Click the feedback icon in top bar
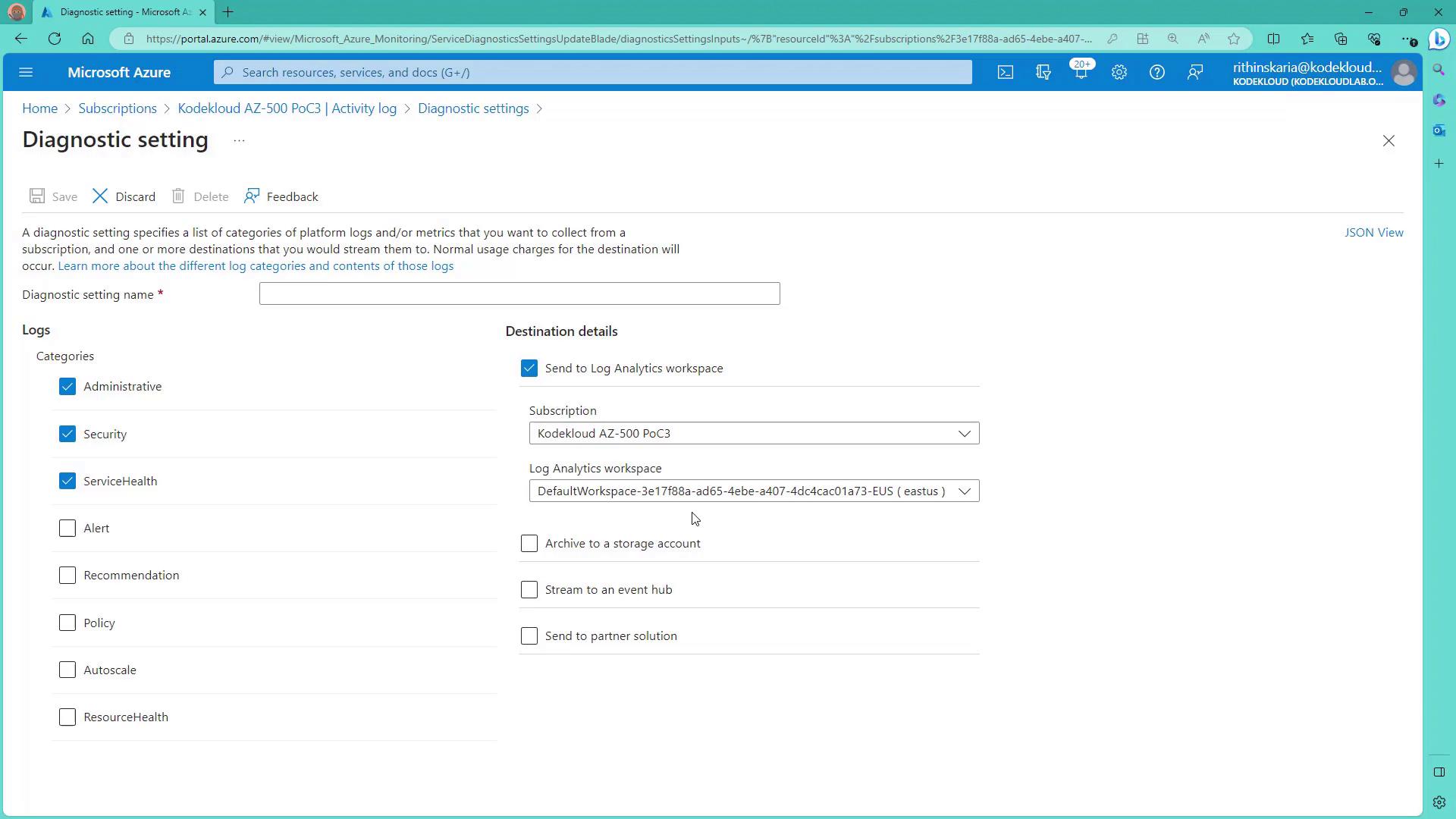 (1194, 73)
